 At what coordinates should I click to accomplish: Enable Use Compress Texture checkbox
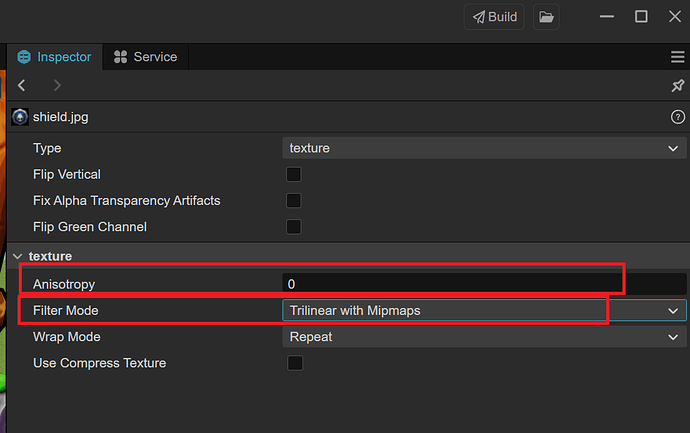coord(294,363)
